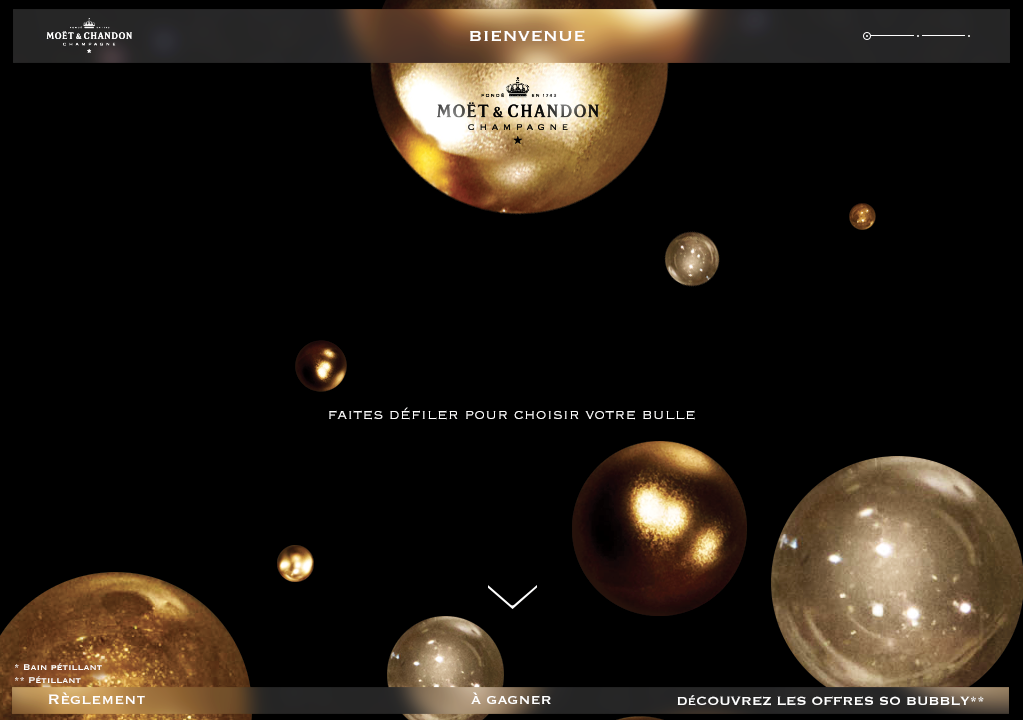Open the Règlement link
This screenshot has height=720, width=1023.
click(x=97, y=700)
